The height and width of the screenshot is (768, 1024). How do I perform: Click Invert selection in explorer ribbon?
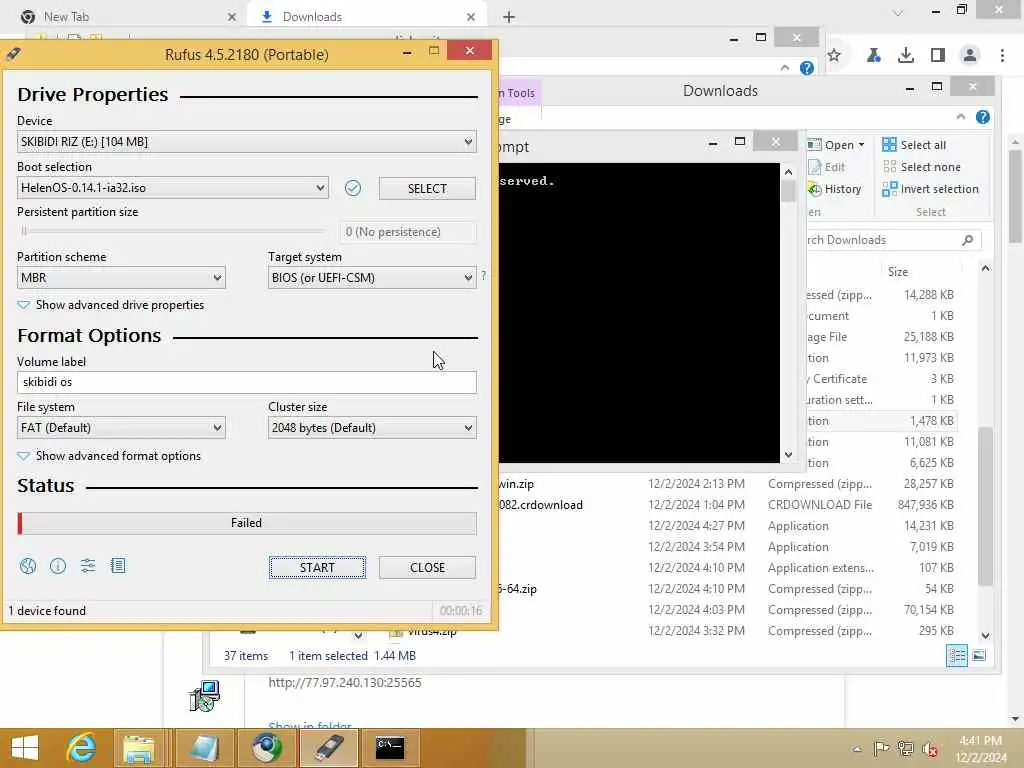[930, 189]
